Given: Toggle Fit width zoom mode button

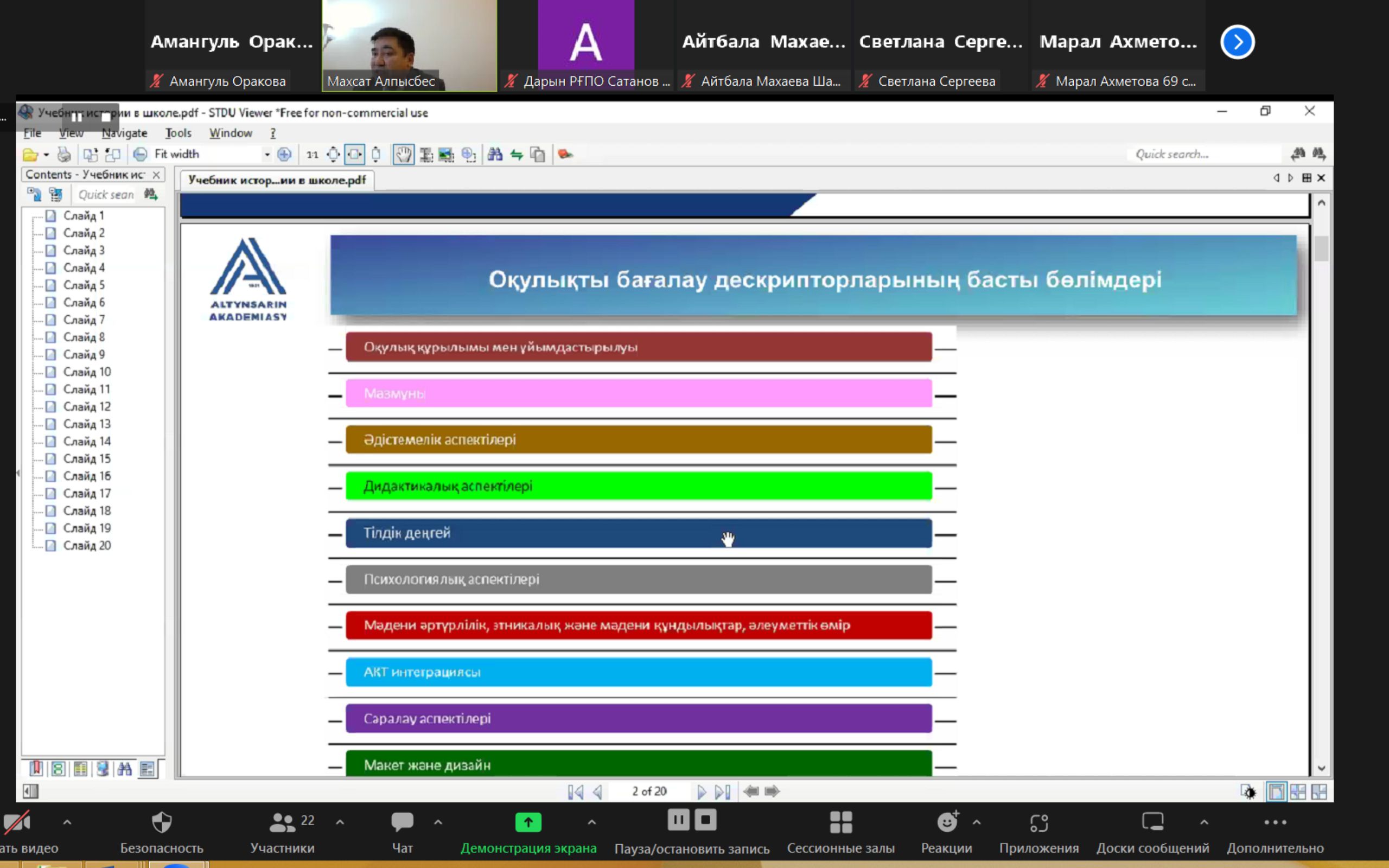Looking at the screenshot, I should [x=355, y=155].
